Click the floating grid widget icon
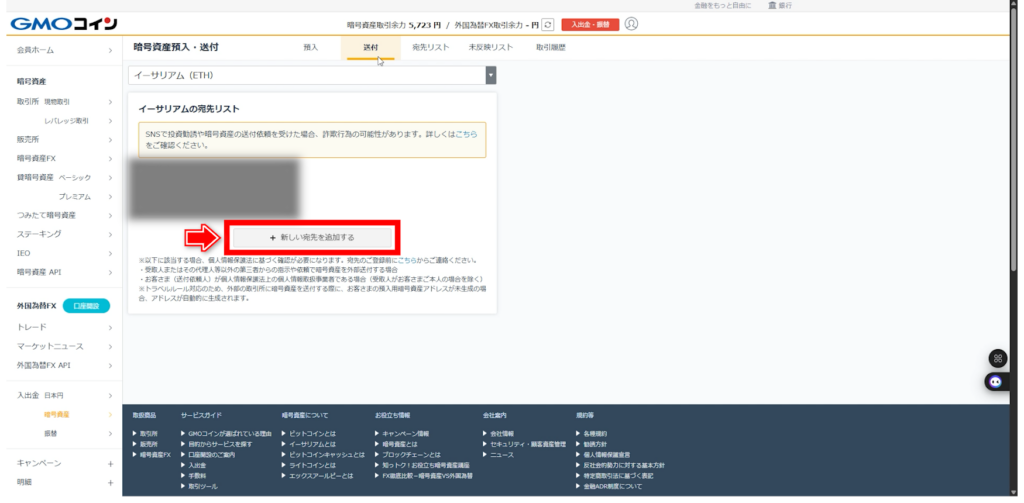 pos(996,358)
